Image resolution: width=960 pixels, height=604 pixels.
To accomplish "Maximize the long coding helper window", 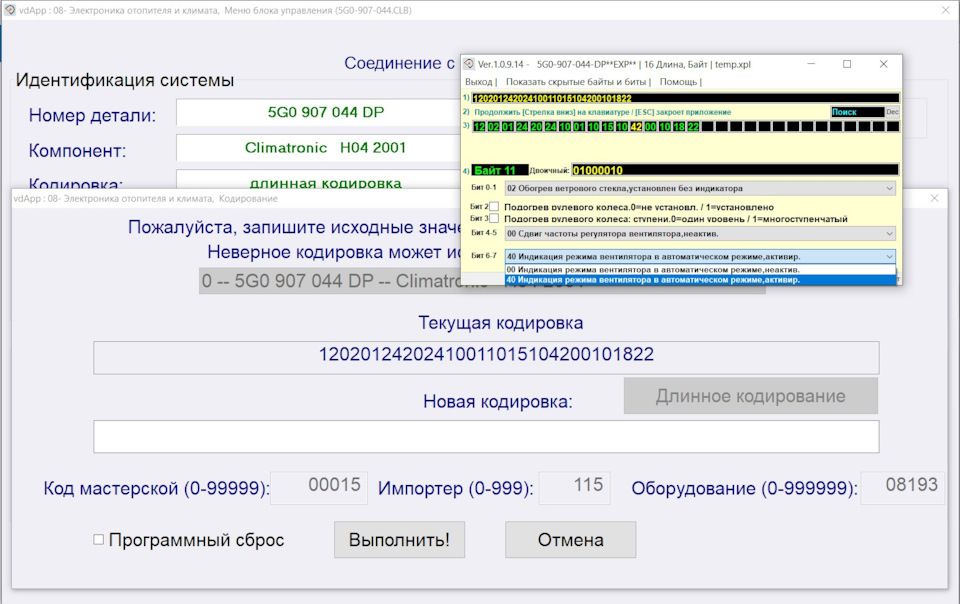I will [847, 64].
